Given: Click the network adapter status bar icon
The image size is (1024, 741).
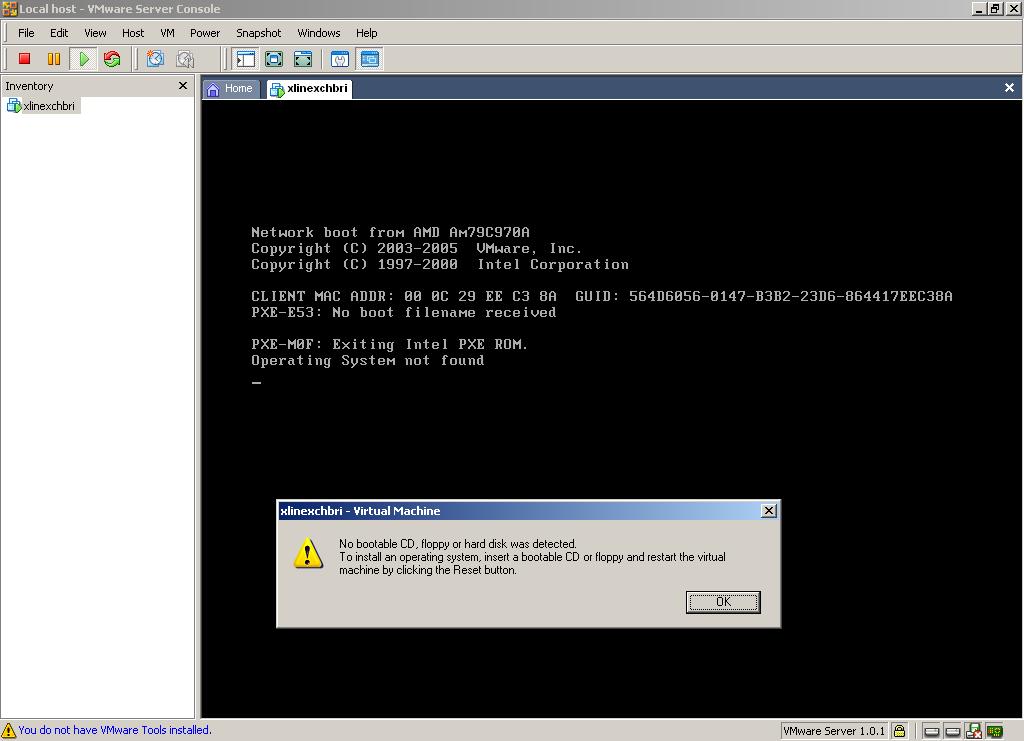Looking at the screenshot, I should click(x=996, y=730).
